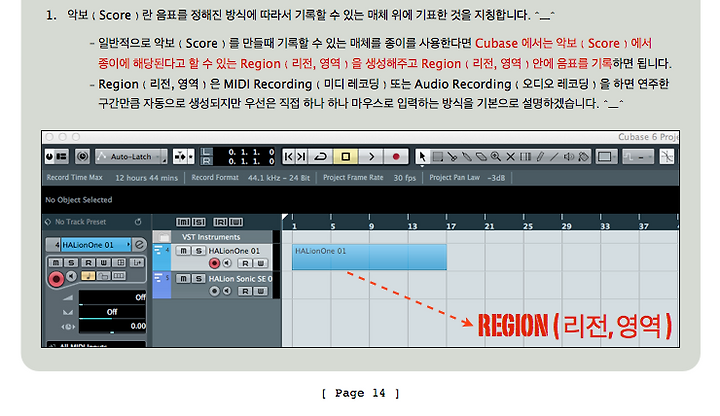The image size is (720, 416).
Task: Click Record Format 44.1 kHz - 24 Bit
Action: pyautogui.click(x=279, y=178)
